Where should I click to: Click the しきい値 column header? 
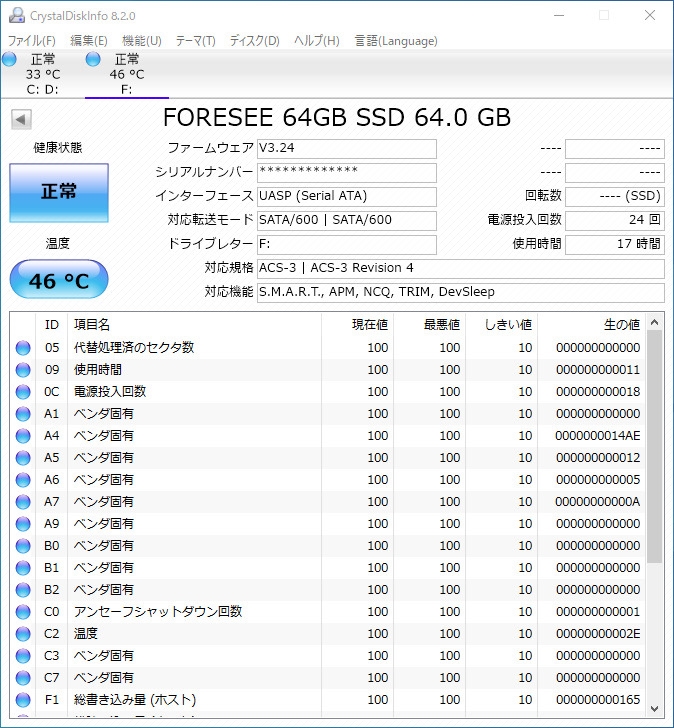[x=501, y=325]
